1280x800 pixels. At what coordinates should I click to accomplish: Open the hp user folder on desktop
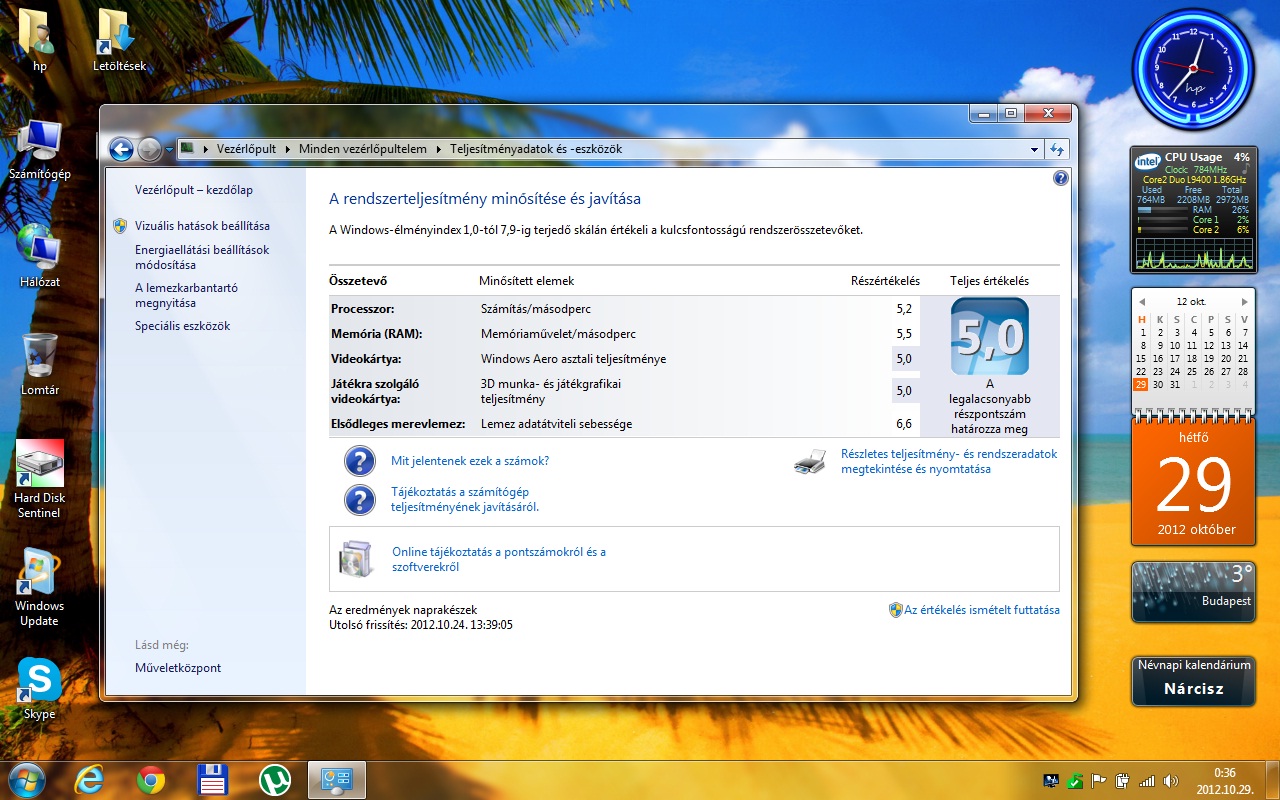coord(40,40)
